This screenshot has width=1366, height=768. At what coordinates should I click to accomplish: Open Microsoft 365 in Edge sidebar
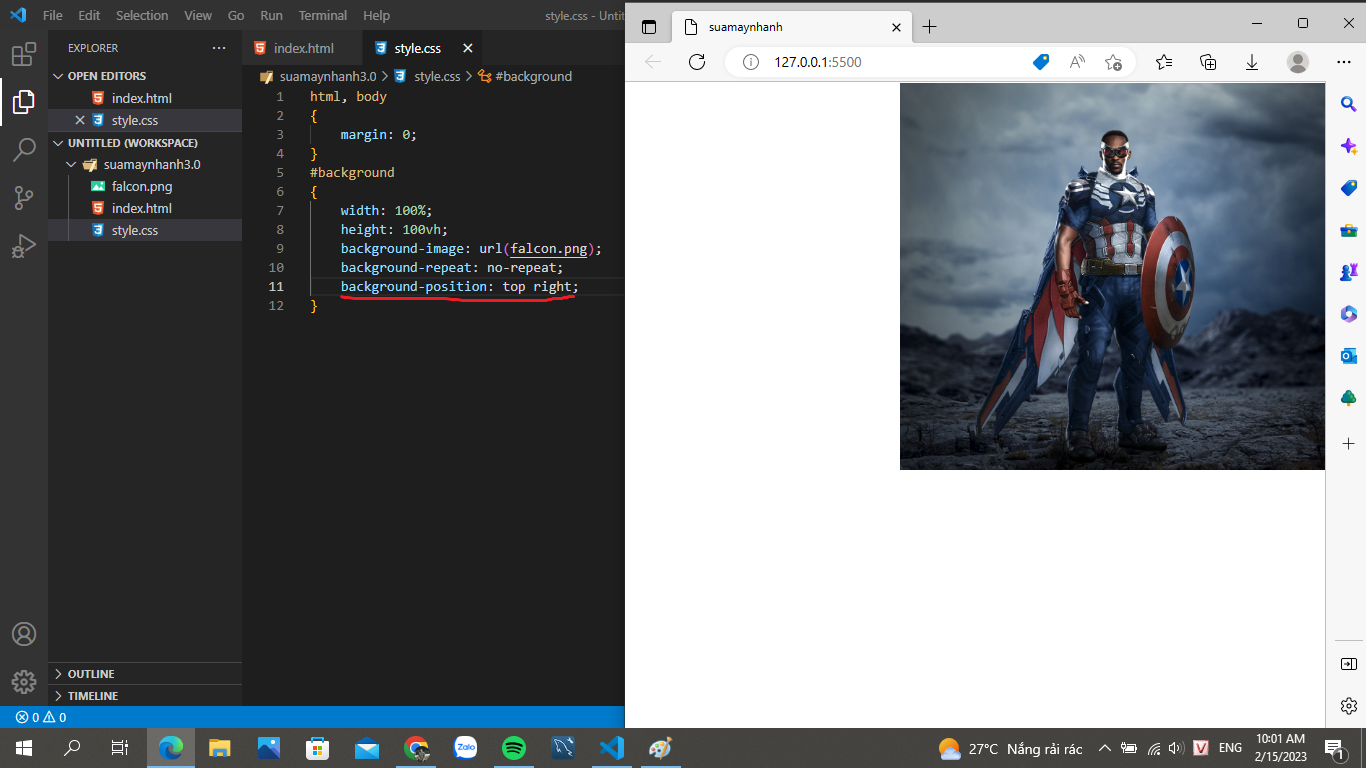tap(1348, 314)
